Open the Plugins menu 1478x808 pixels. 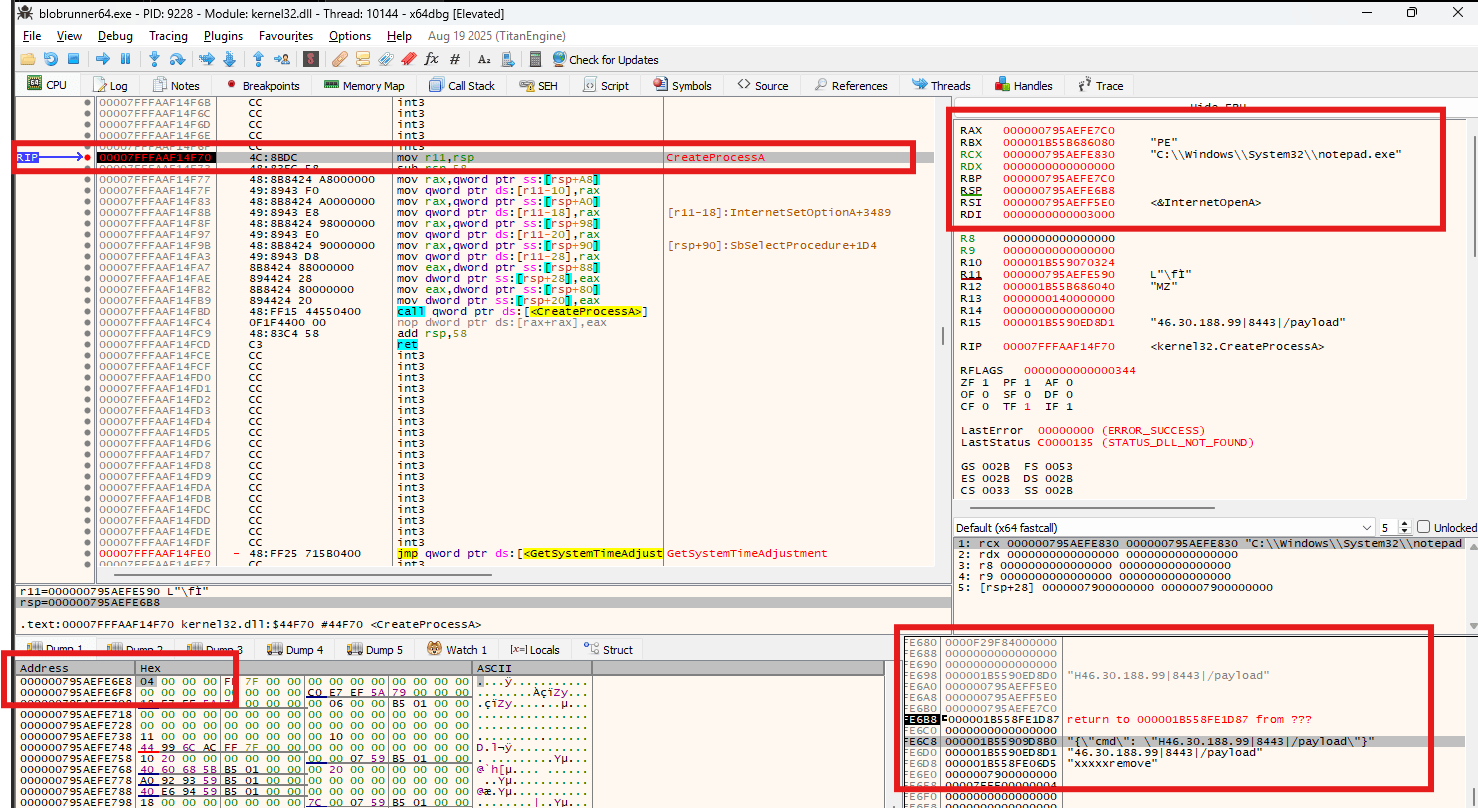coord(223,35)
